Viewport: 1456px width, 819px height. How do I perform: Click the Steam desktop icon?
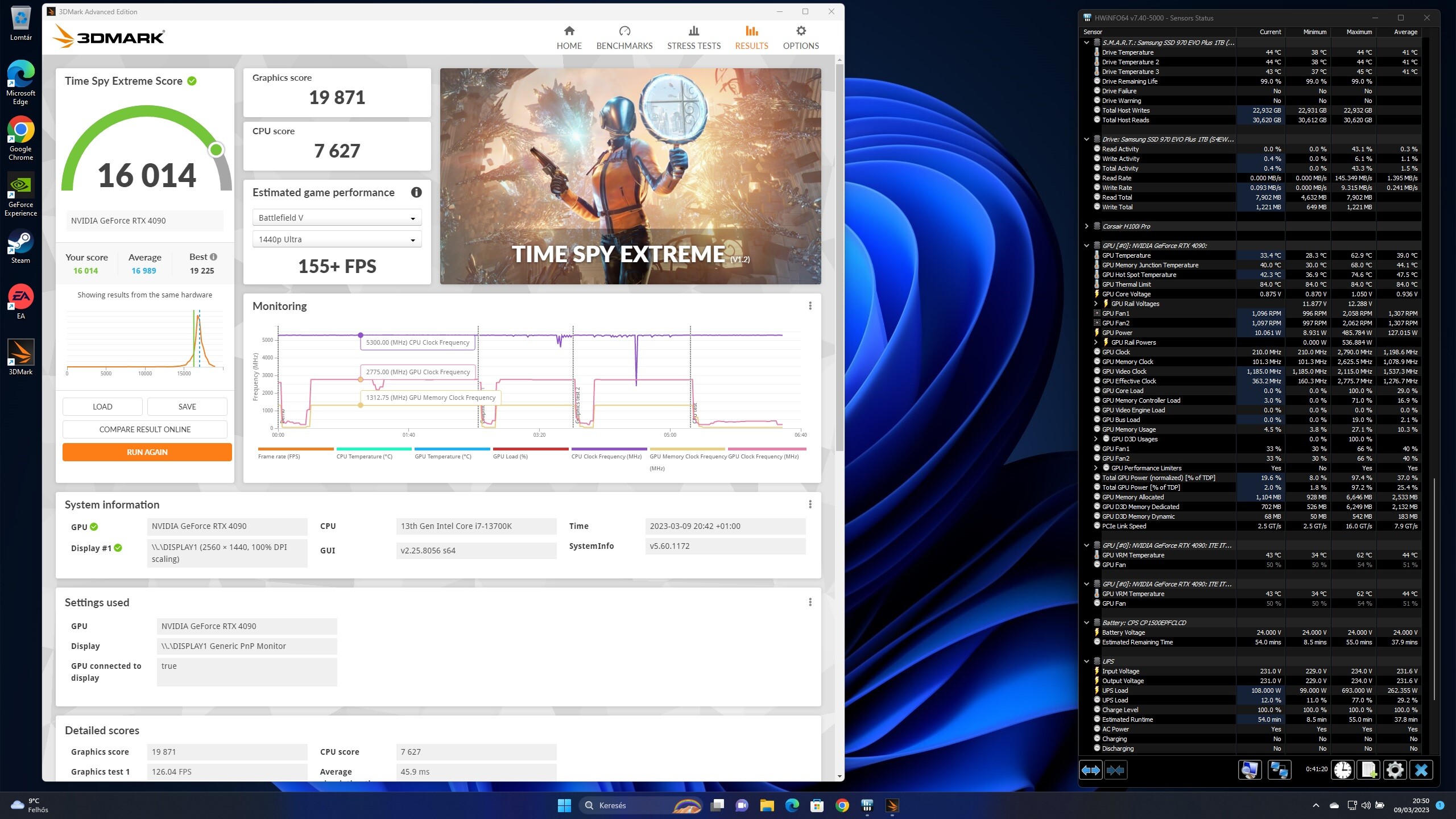pos(21,246)
